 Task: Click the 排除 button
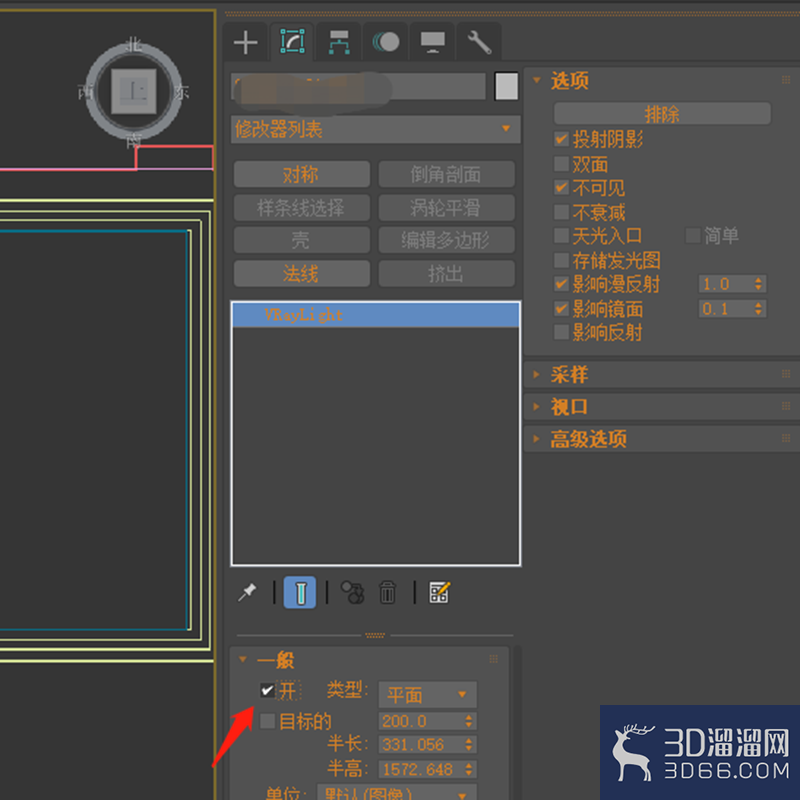pyautogui.click(x=662, y=114)
